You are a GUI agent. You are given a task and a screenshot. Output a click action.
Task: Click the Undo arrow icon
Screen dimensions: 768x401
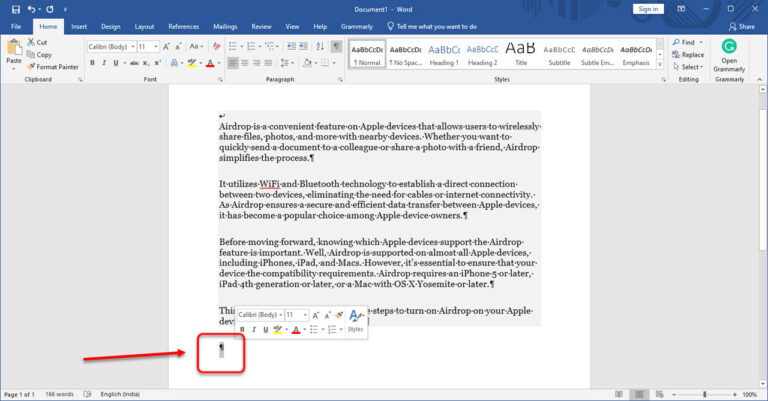pos(31,9)
